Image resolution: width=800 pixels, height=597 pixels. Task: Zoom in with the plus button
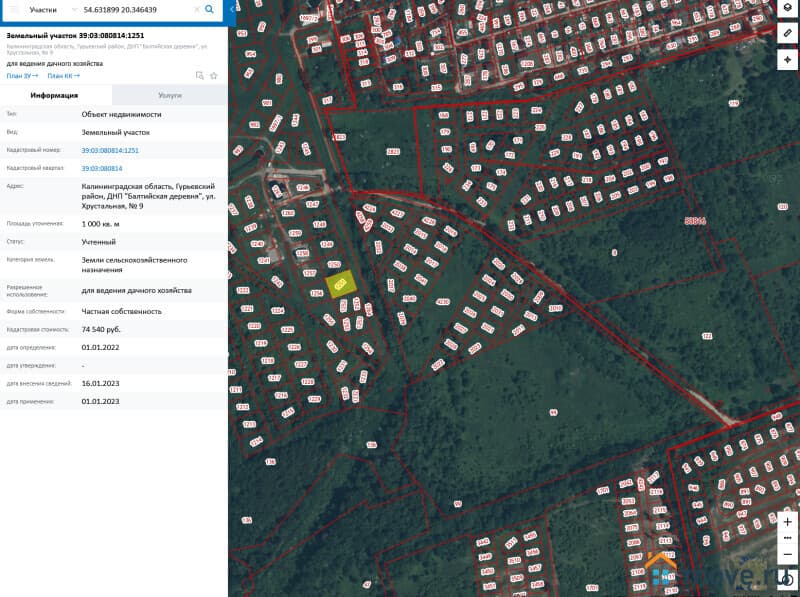[788, 522]
